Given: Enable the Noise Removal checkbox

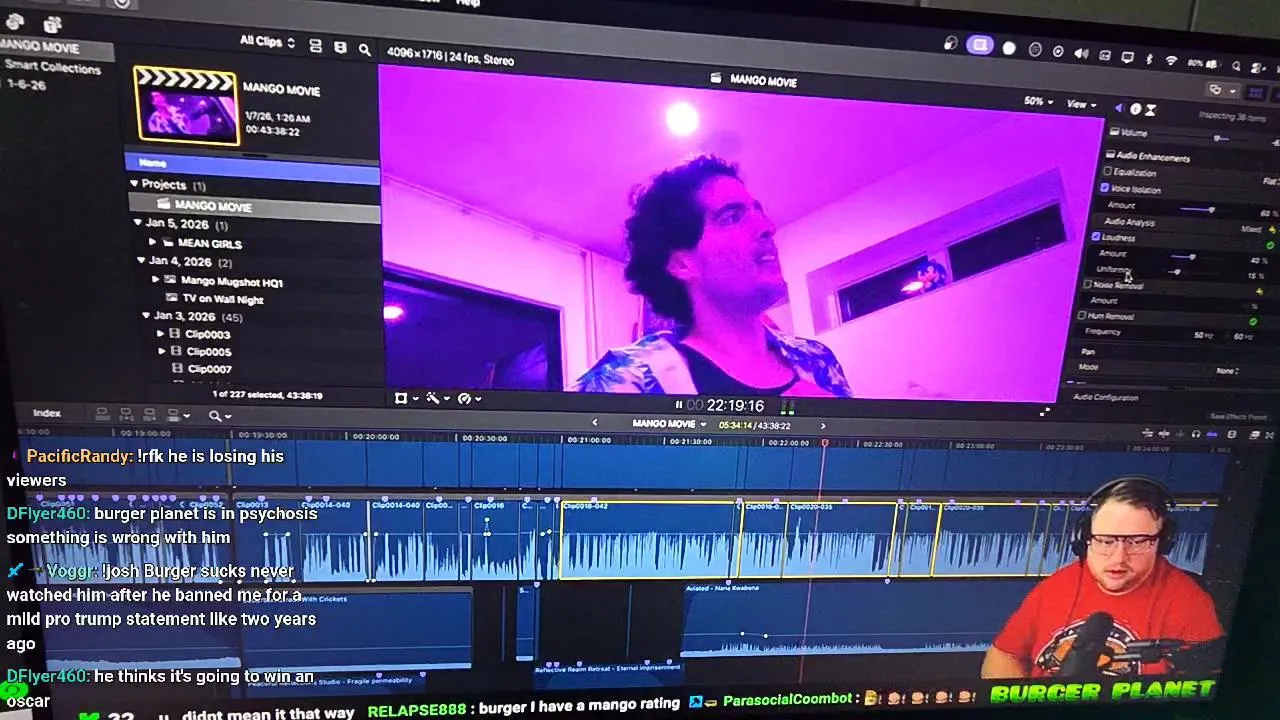Looking at the screenshot, I should [x=1088, y=285].
